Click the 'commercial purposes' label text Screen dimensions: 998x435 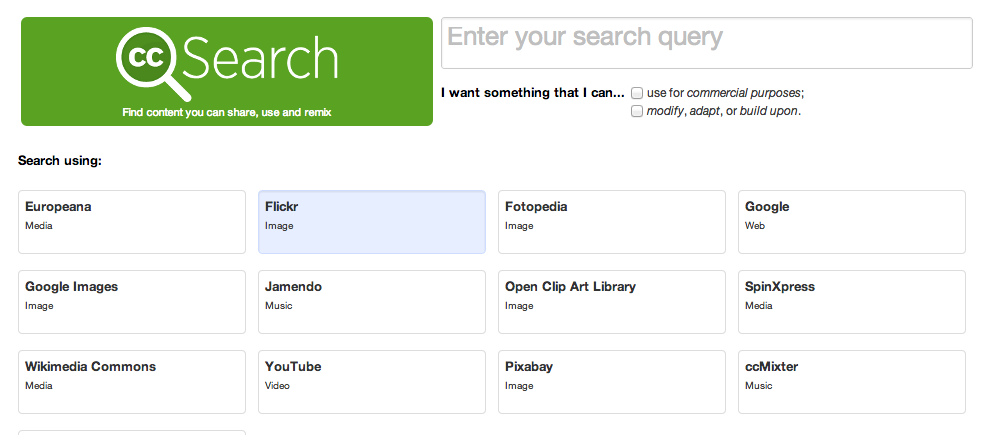coord(743,93)
